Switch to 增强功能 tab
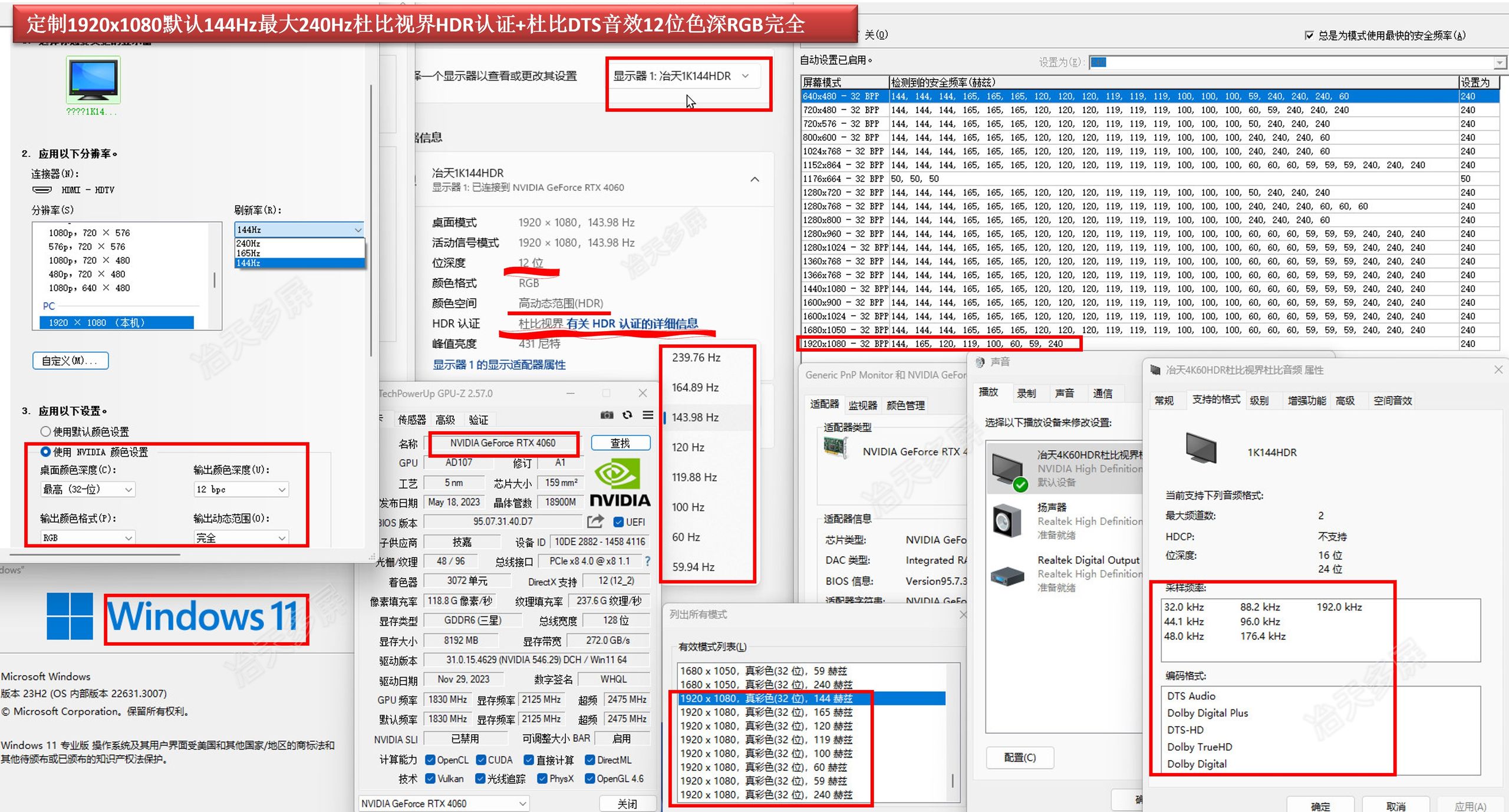Screen dimensions: 1509x812 [1306, 400]
